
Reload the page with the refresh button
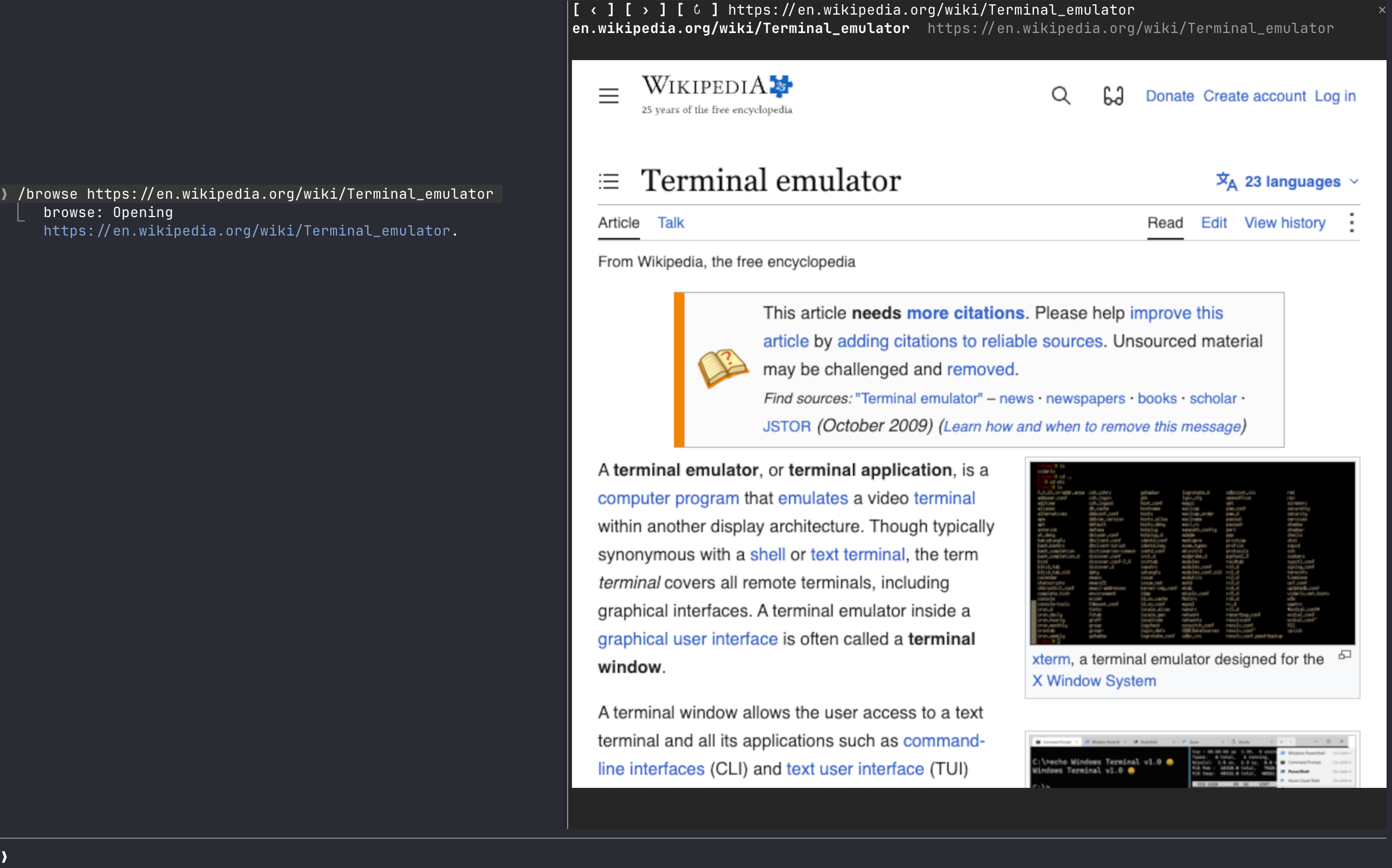point(697,10)
